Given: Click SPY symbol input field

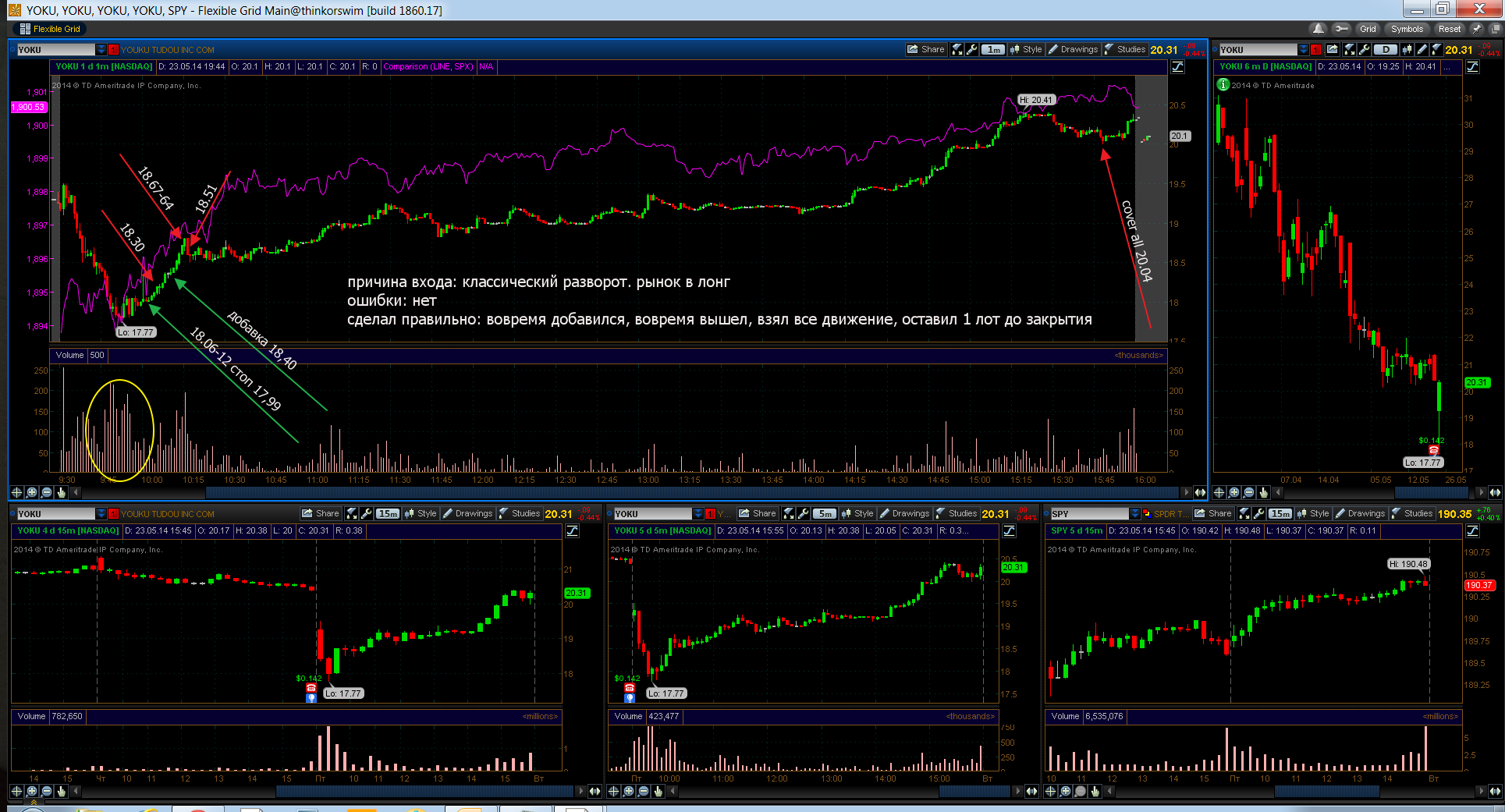Looking at the screenshot, I should tap(1089, 514).
